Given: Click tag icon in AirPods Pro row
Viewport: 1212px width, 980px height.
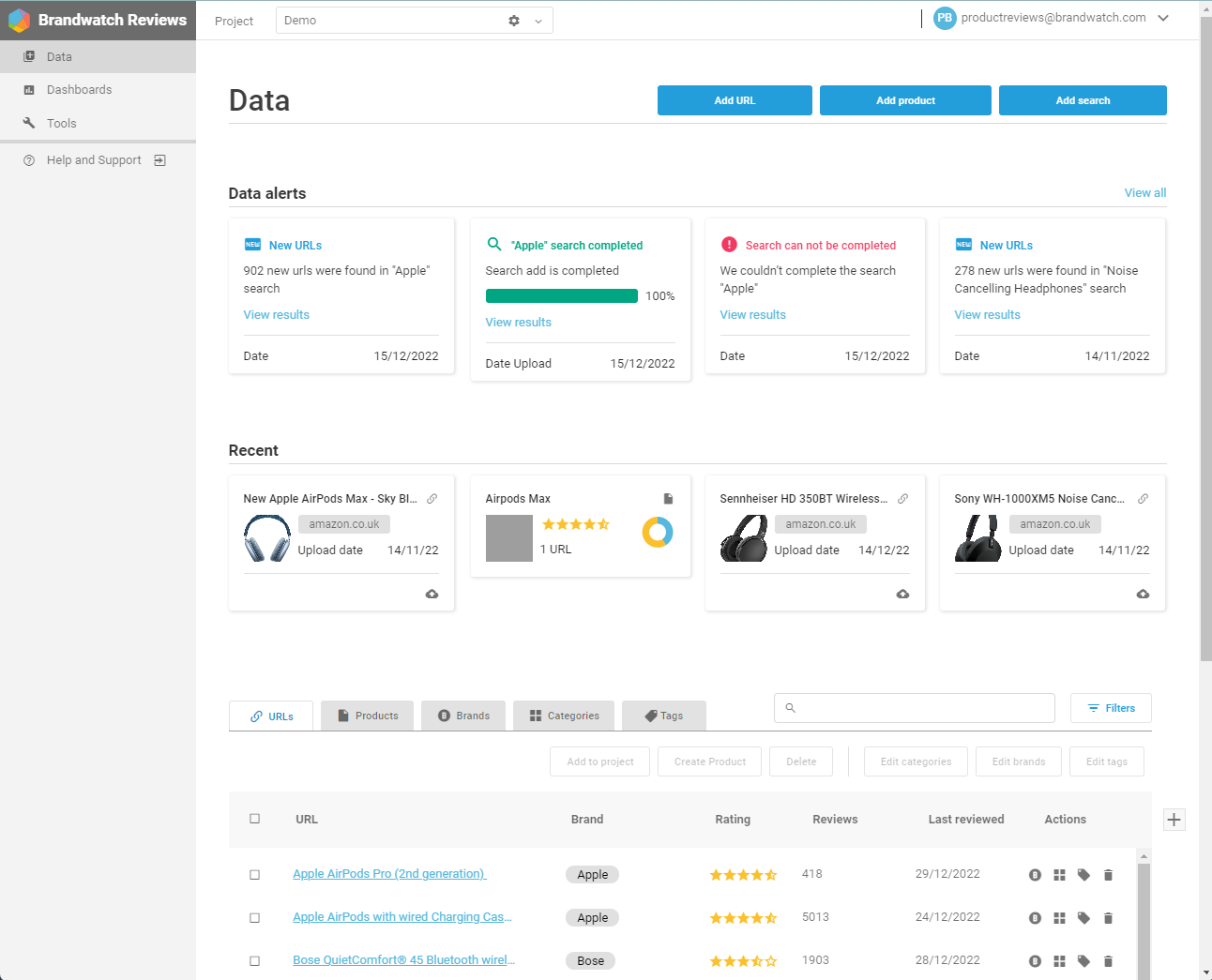Looking at the screenshot, I should (1083, 875).
